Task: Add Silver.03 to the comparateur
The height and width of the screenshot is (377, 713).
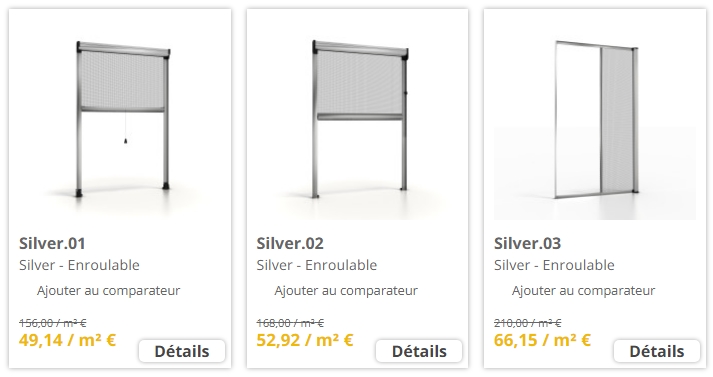Action: pos(583,290)
